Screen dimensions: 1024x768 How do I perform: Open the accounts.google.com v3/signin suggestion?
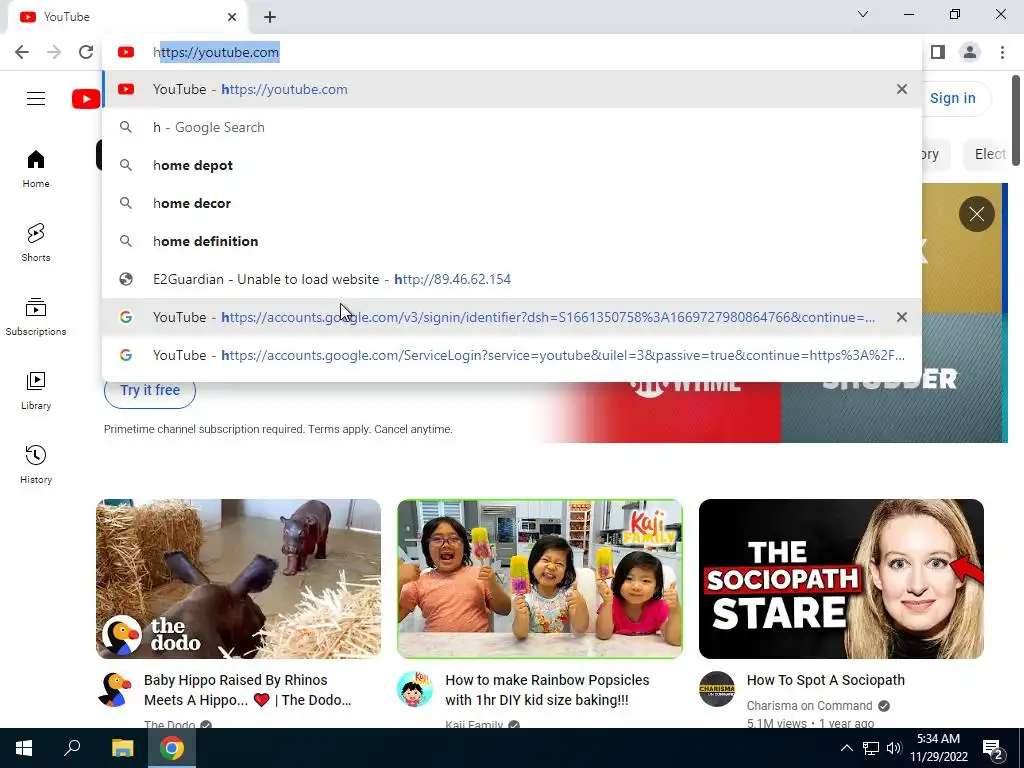click(x=512, y=317)
